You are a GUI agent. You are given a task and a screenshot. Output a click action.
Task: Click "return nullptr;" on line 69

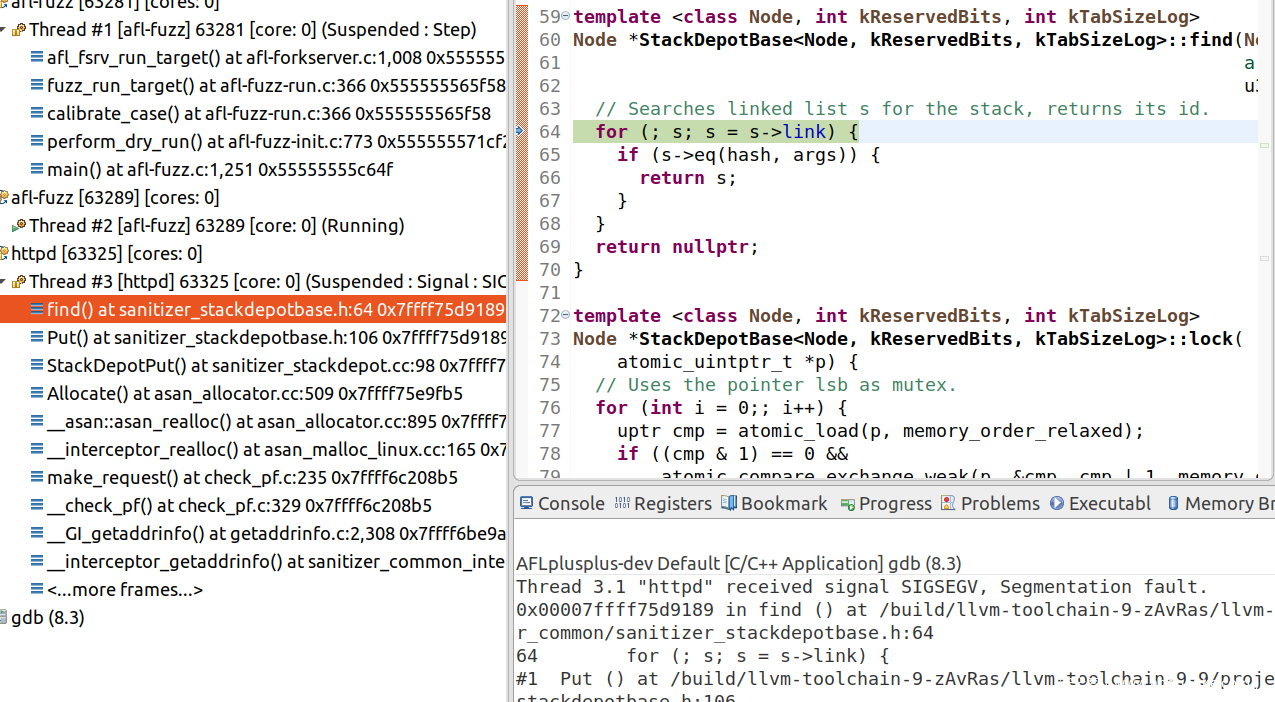coord(677,246)
